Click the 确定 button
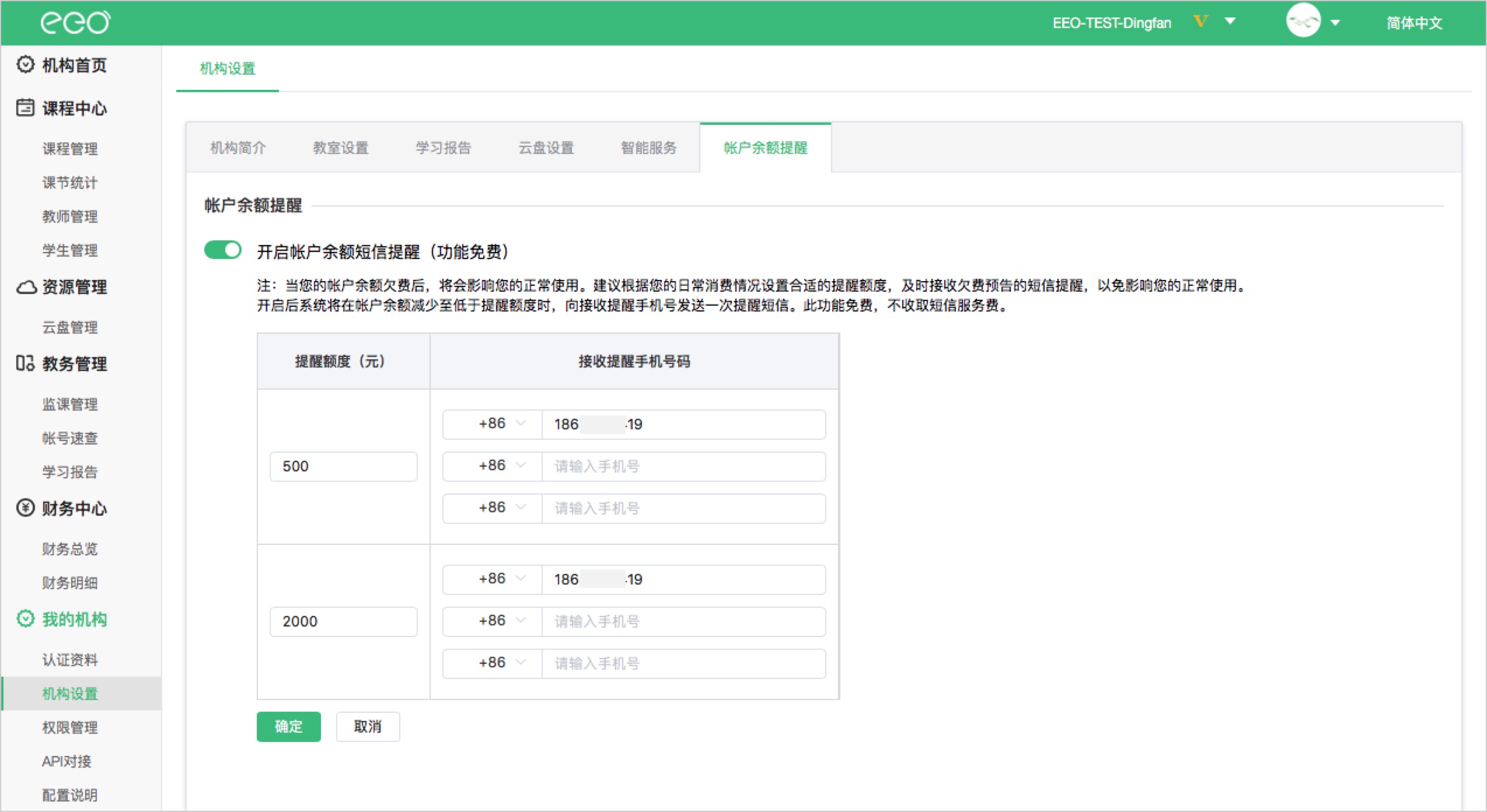This screenshot has height=812, width=1487. [x=289, y=726]
